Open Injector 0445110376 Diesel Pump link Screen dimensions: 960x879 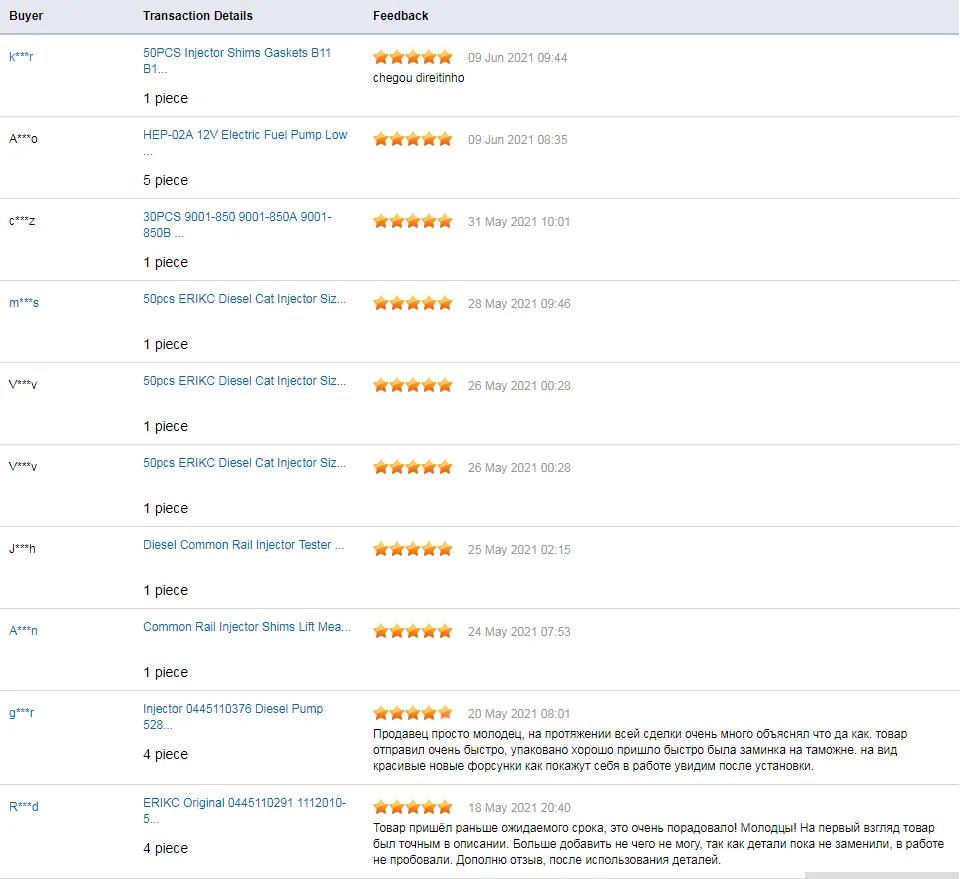pyautogui.click(x=233, y=716)
